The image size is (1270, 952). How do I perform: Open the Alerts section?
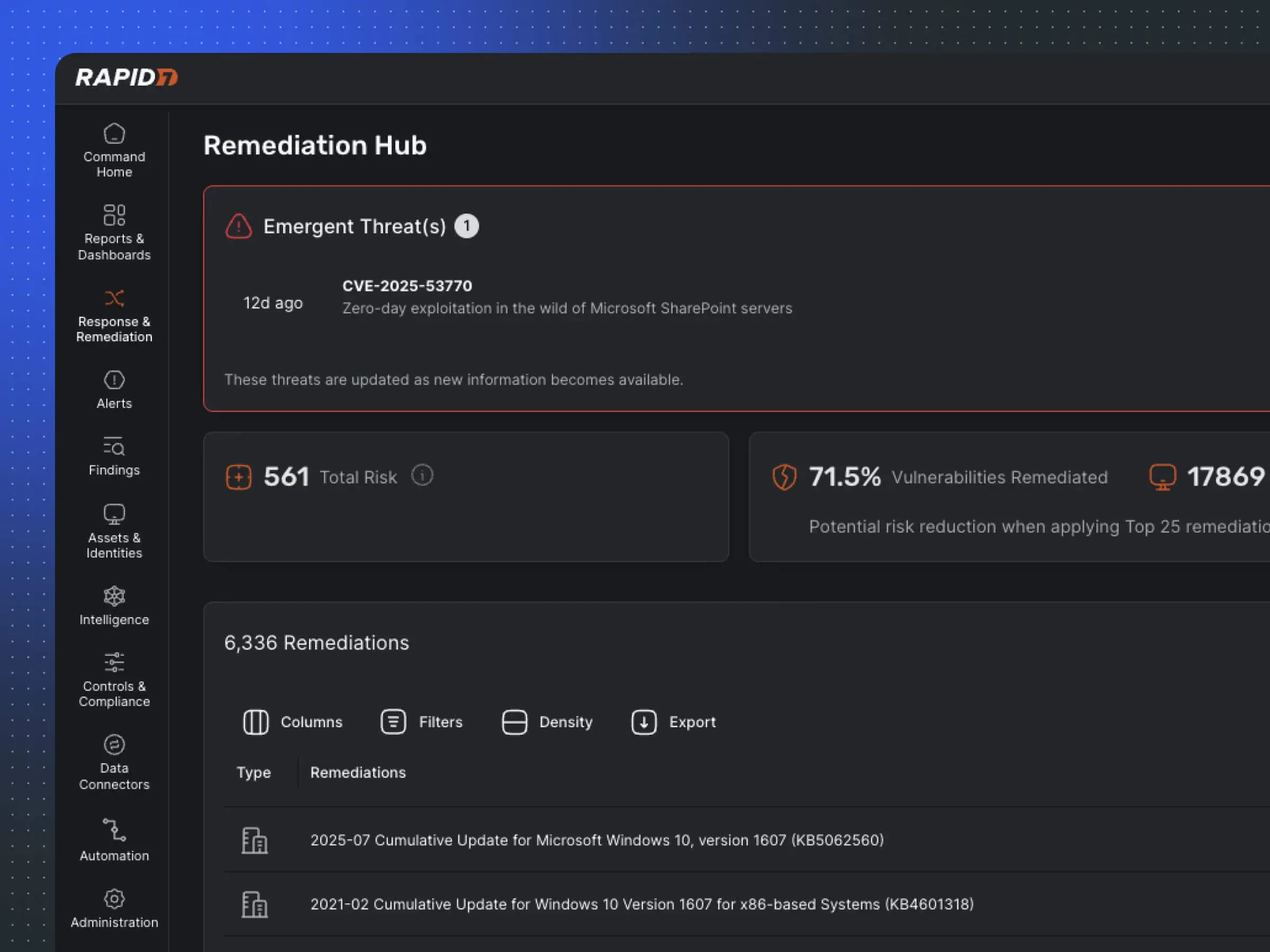(114, 390)
